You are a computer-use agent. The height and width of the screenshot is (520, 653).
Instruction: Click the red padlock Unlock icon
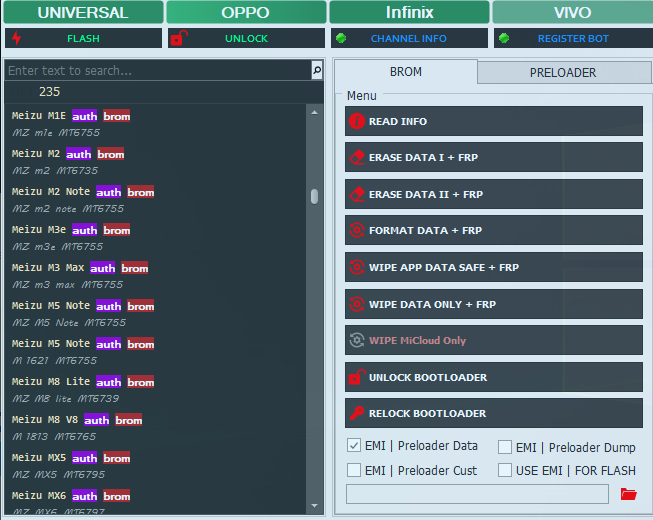pos(179,38)
